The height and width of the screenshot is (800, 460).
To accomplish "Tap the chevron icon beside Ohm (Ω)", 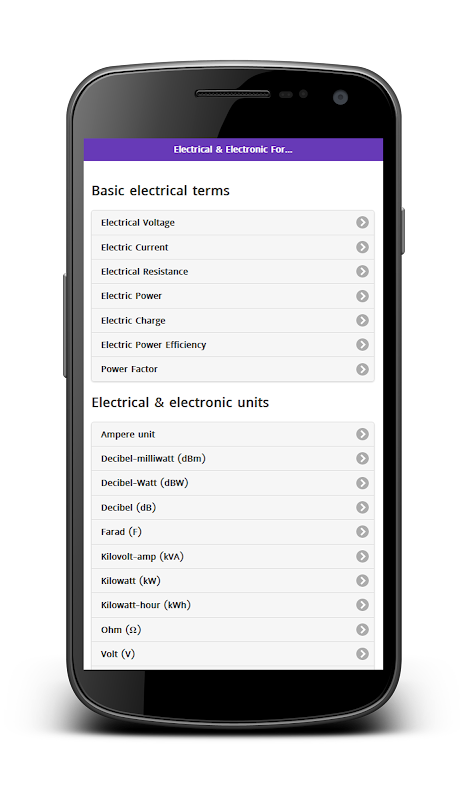I will pyautogui.click(x=362, y=630).
